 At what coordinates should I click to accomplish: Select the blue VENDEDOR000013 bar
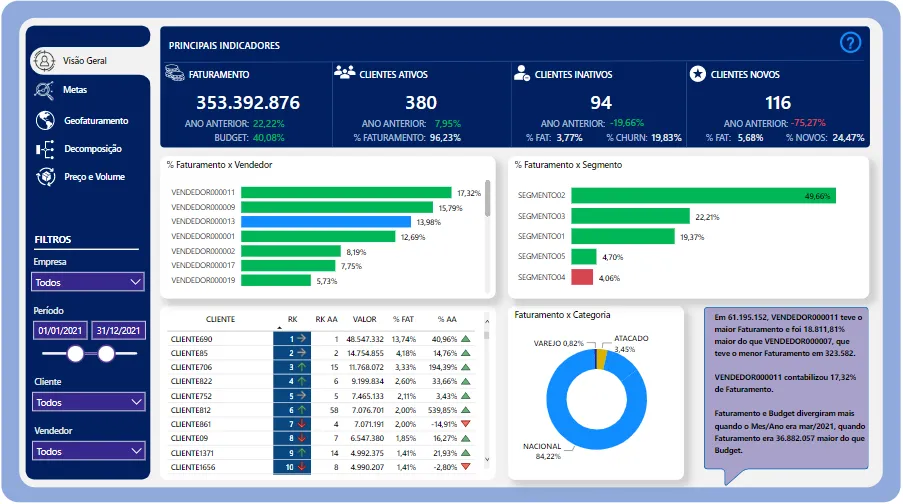[326, 222]
